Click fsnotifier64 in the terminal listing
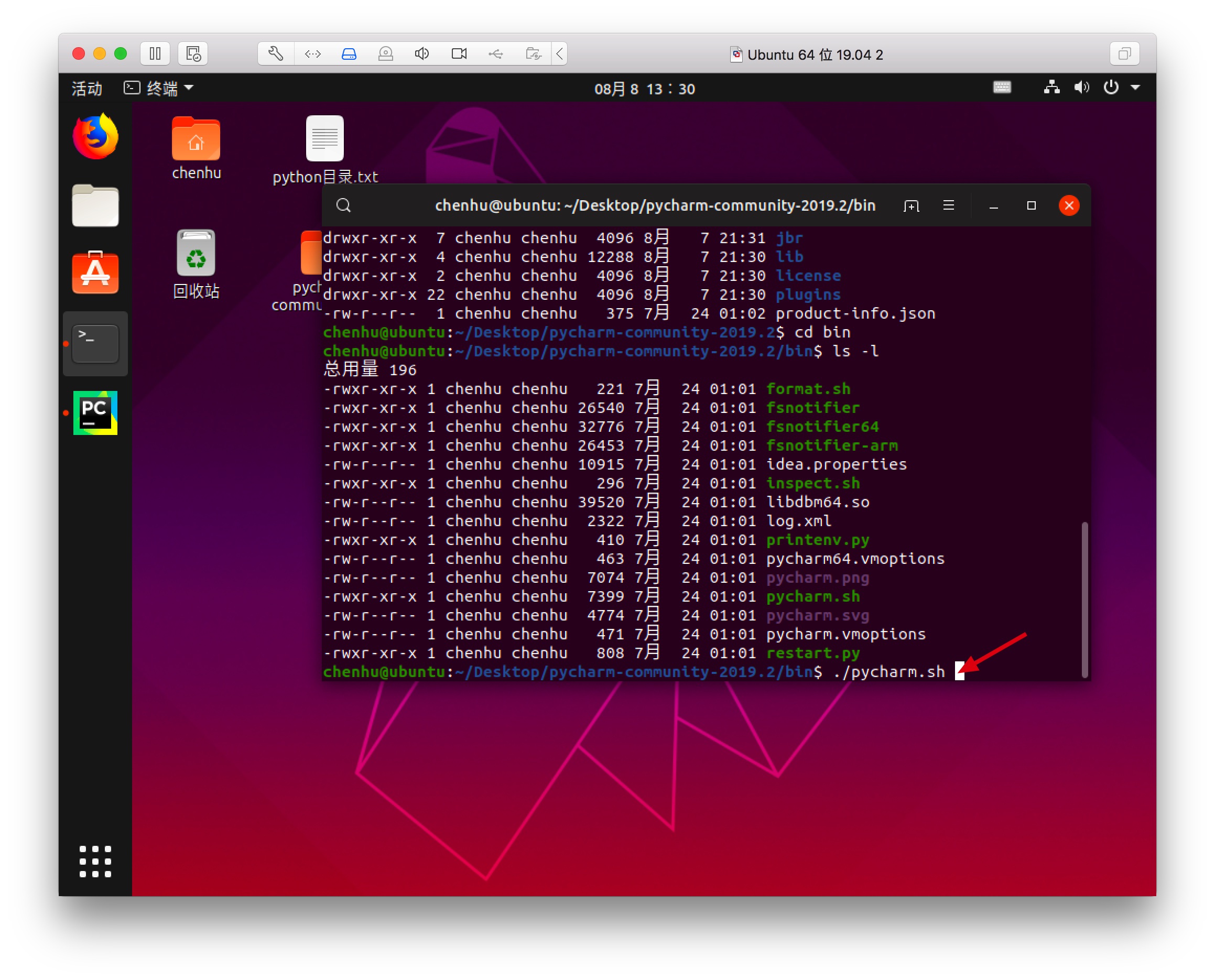 click(x=822, y=427)
